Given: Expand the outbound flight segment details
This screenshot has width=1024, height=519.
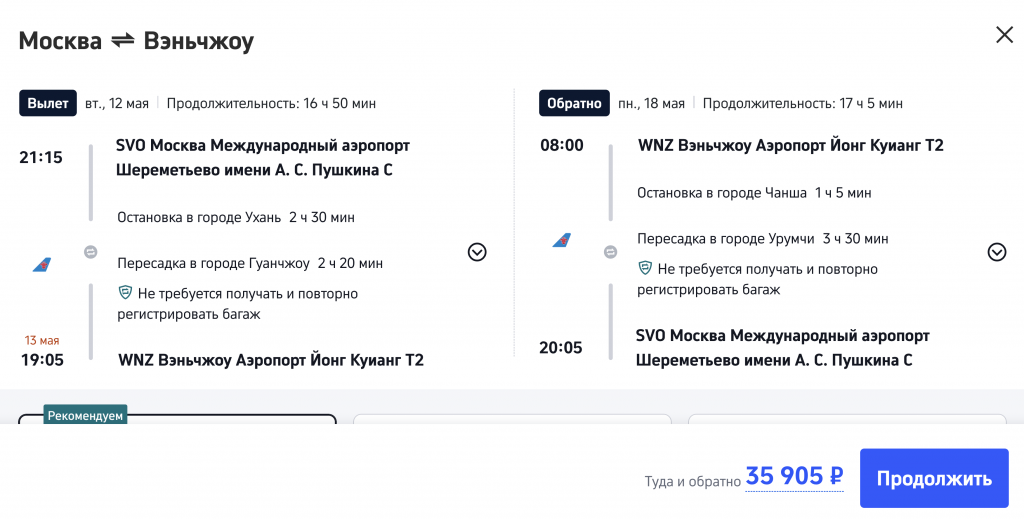Looking at the screenshot, I should (477, 252).
